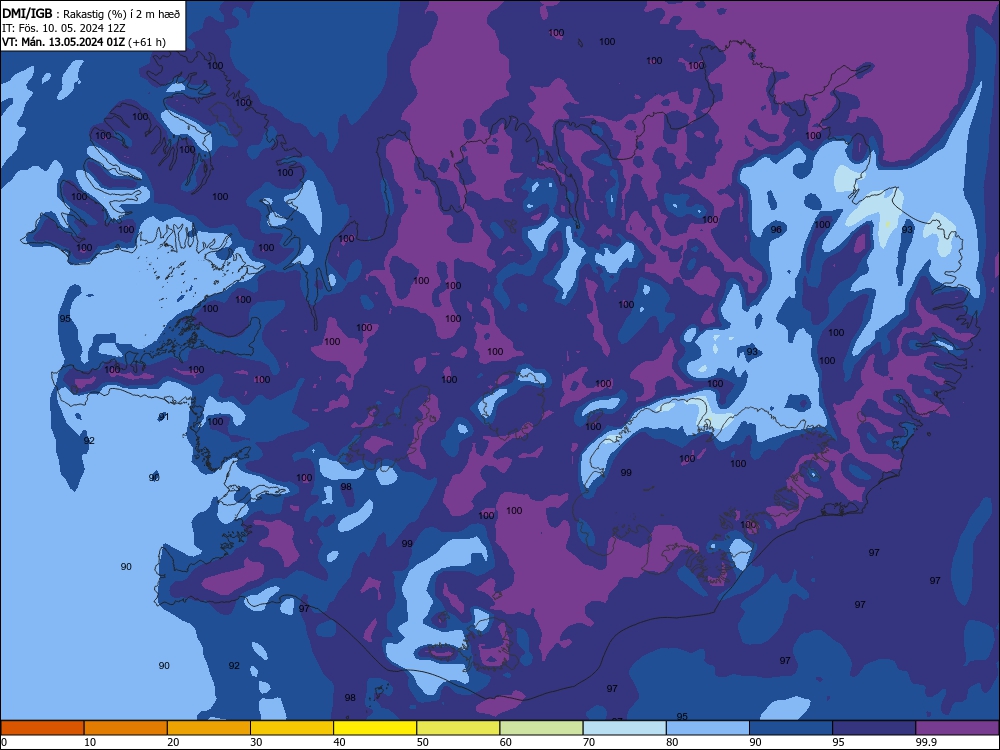Pick the pale blue 70–80 legend swatch

(x=625, y=728)
